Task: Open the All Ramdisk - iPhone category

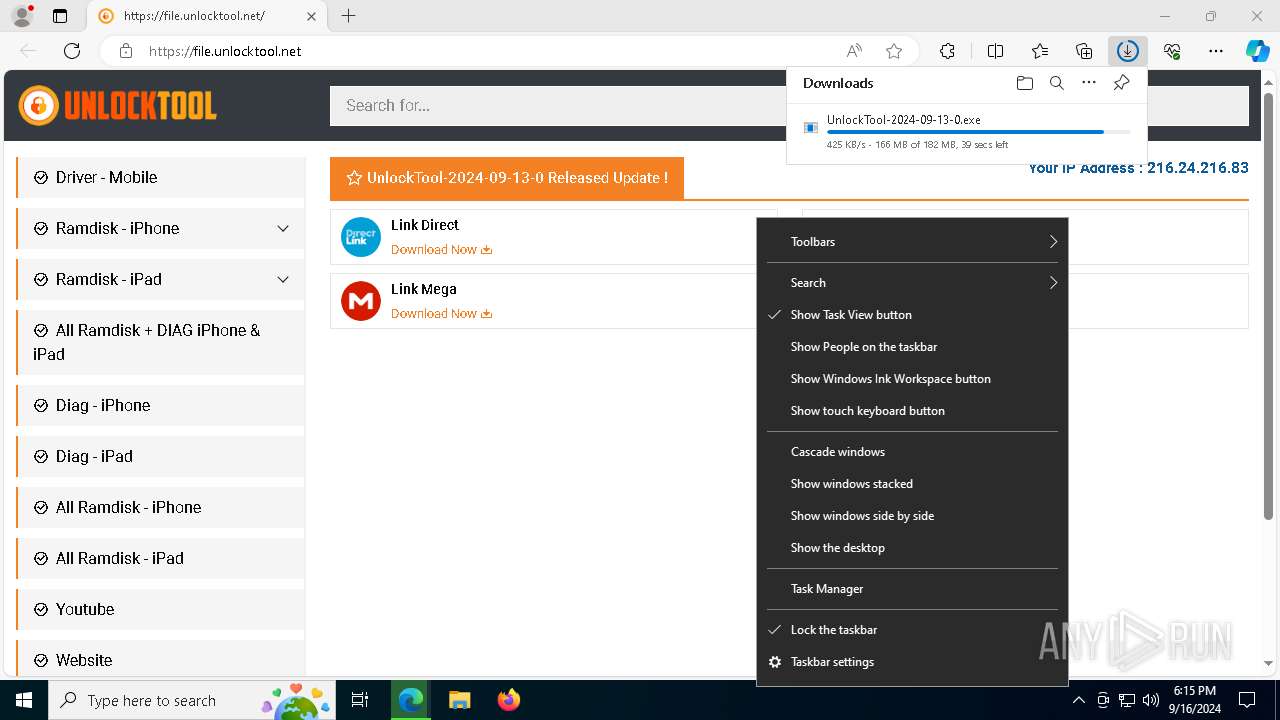Action: click(160, 508)
